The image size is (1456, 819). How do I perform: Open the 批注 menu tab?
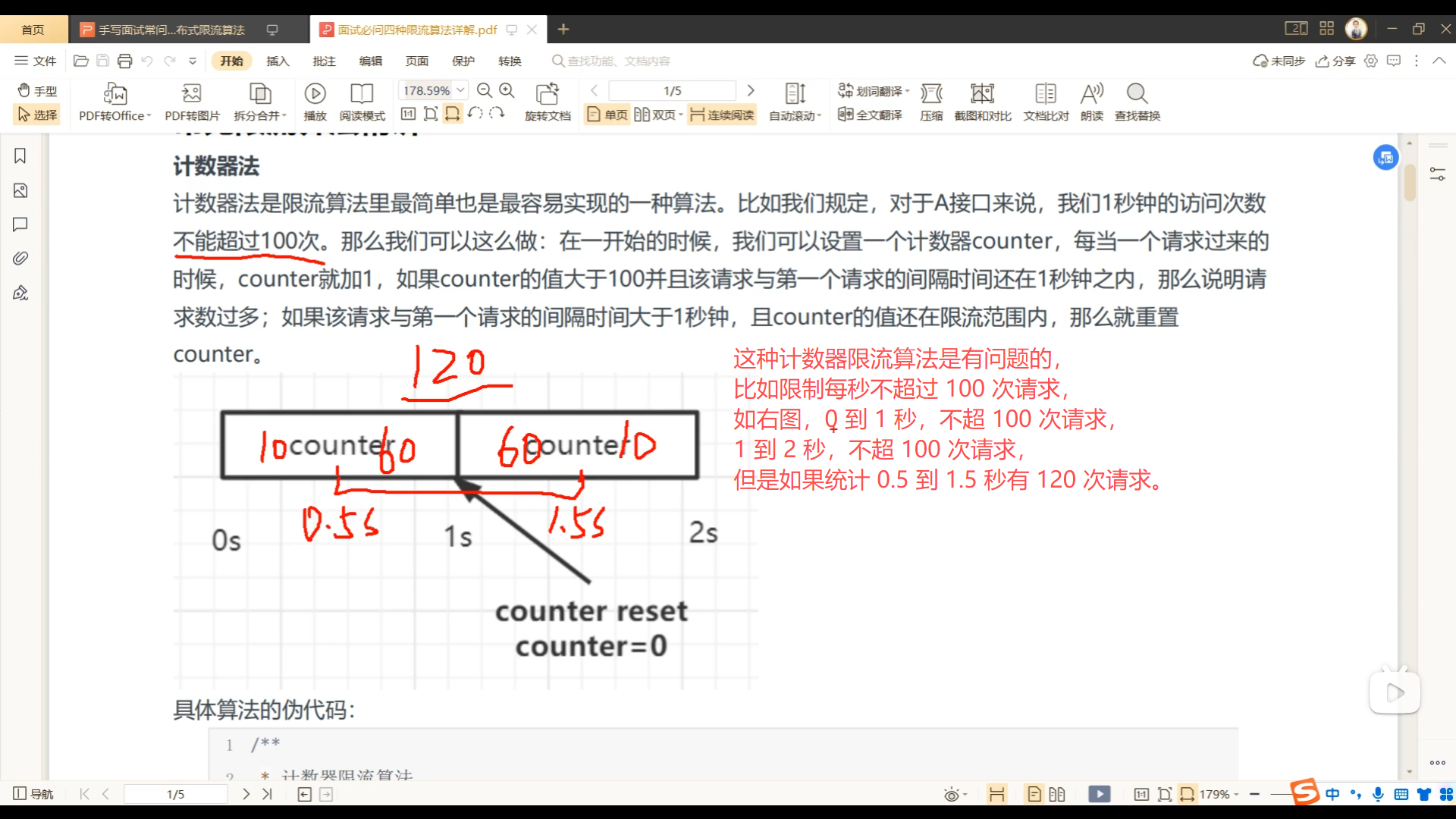[x=324, y=61]
